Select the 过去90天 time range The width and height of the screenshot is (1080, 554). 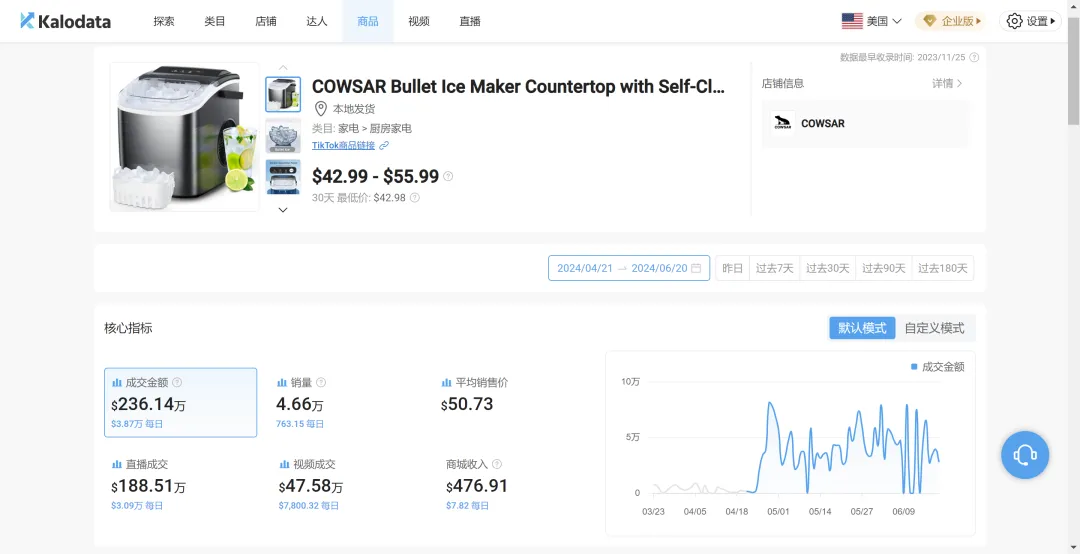click(x=884, y=268)
